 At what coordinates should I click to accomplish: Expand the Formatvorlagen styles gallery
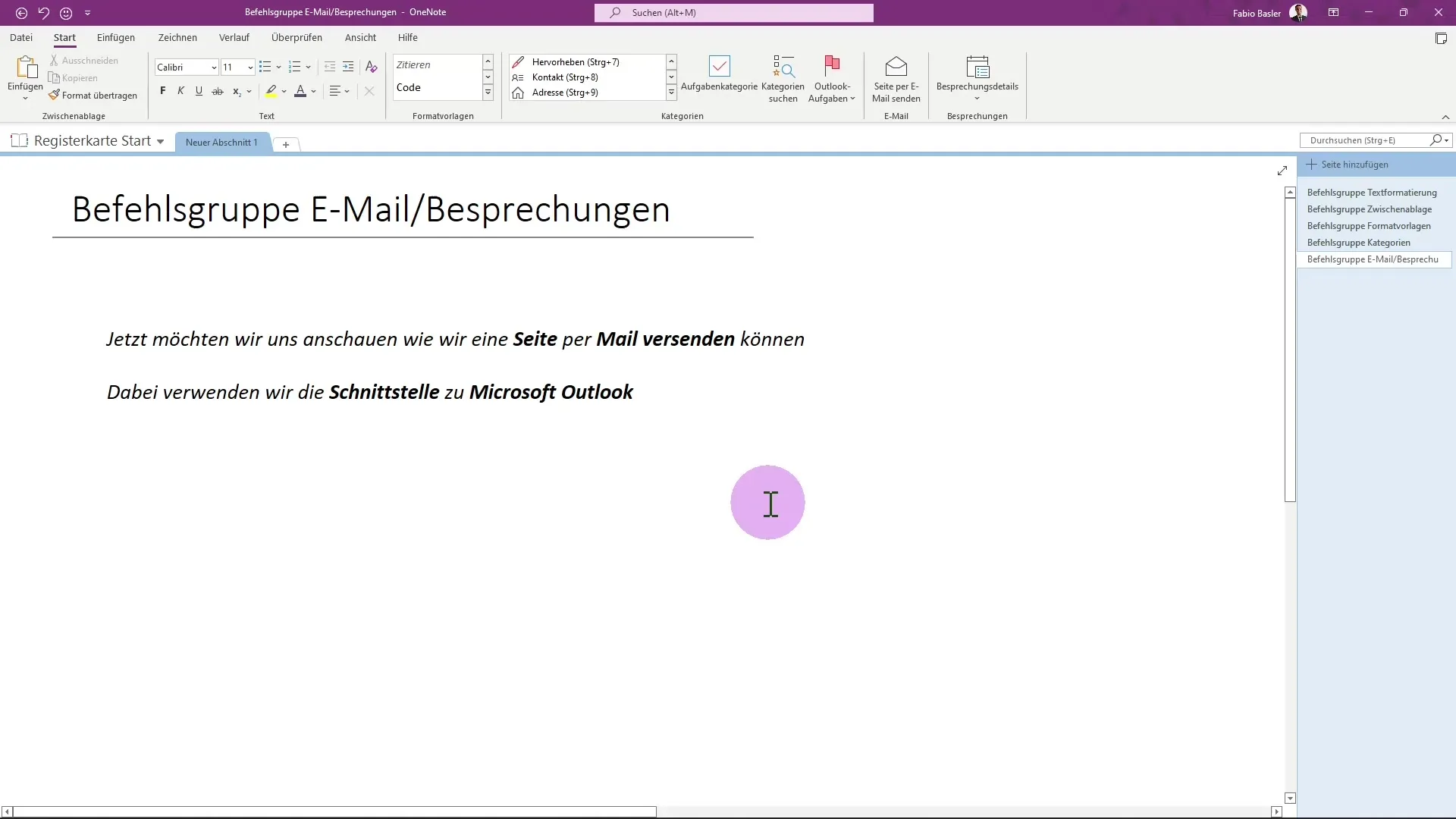(488, 93)
